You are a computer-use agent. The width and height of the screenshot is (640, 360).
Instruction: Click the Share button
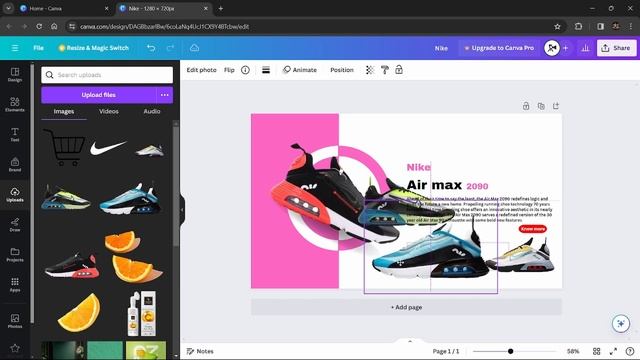pos(616,48)
